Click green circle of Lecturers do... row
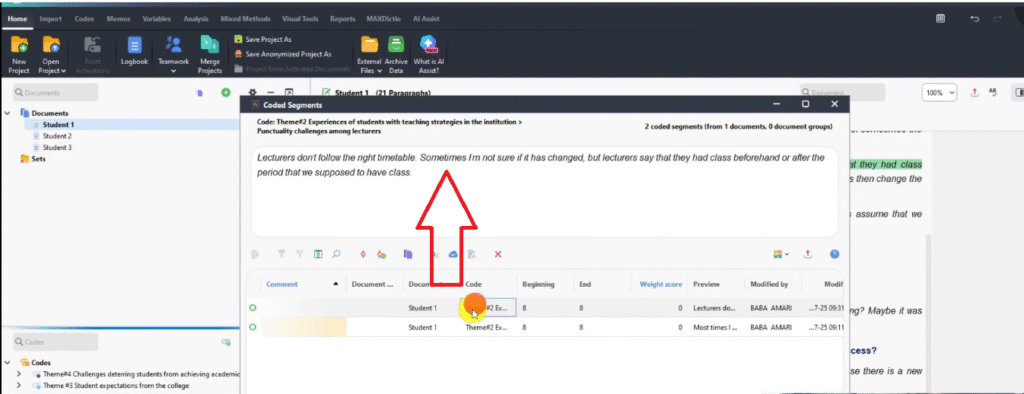Image resolution: width=1024 pixels, height=394 pixels. coord(253,308)
